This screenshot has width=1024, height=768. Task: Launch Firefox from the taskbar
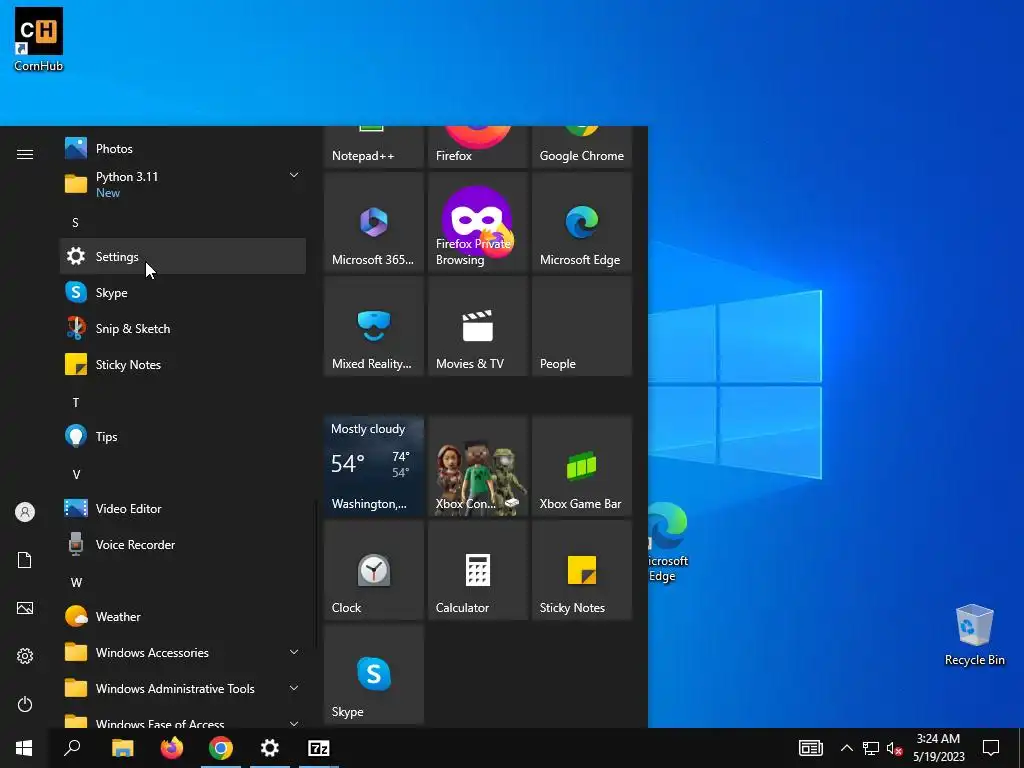pyautogui.click(x=172, y=748)
